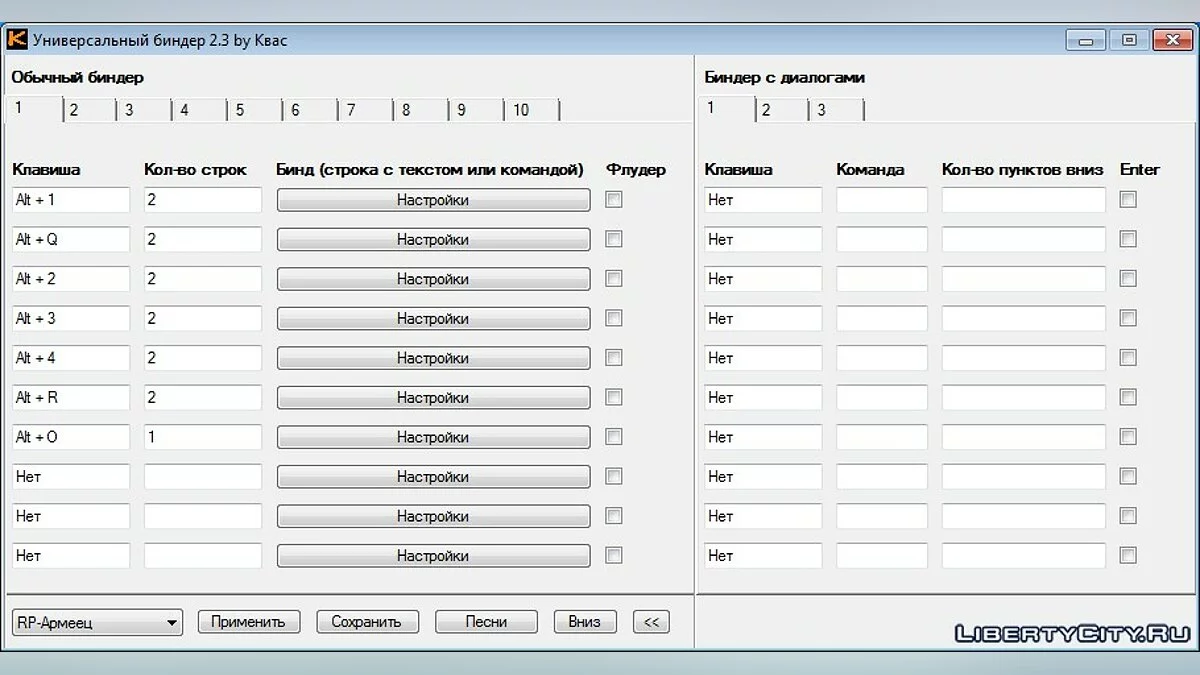Image resolution: width=1200 pixels, height=675 pixels.
Task: Open the Песни button
Action: [486, 622]
